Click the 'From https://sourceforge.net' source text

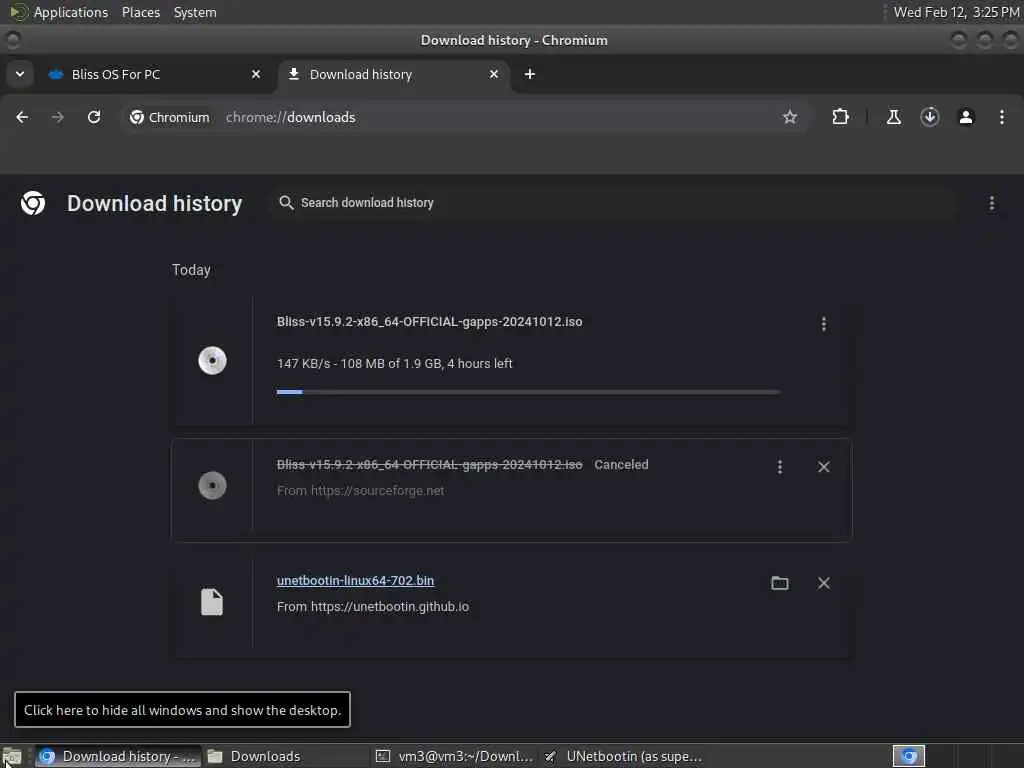point(360,490)
